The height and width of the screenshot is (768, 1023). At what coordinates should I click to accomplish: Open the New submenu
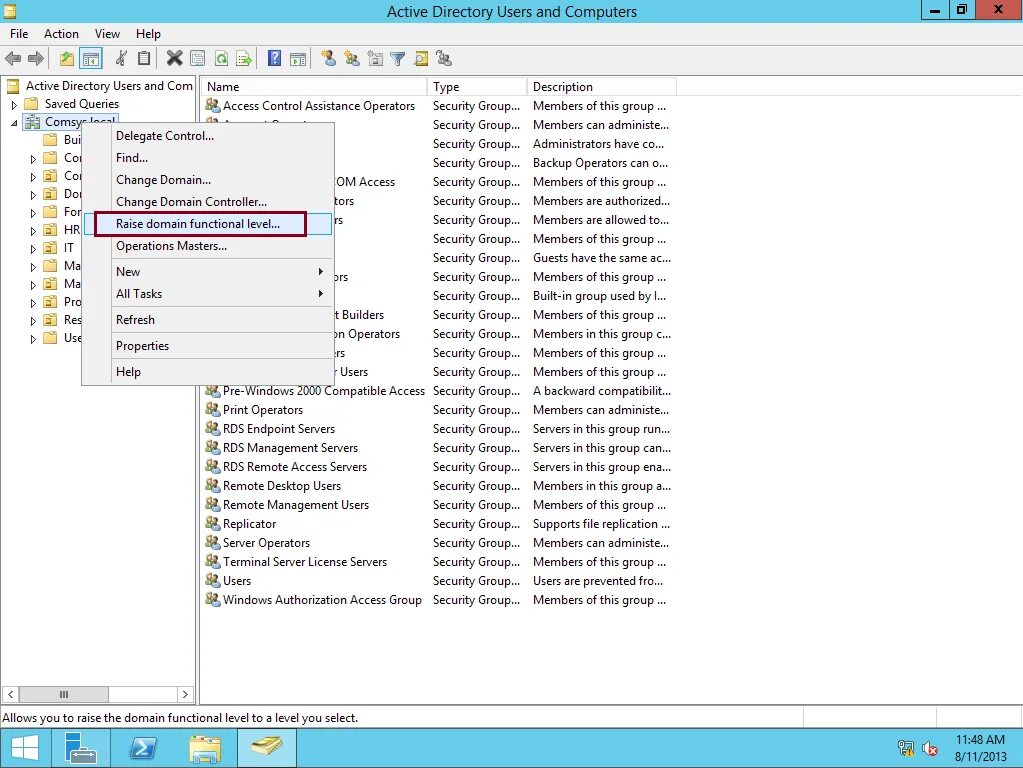coord(209,271)
